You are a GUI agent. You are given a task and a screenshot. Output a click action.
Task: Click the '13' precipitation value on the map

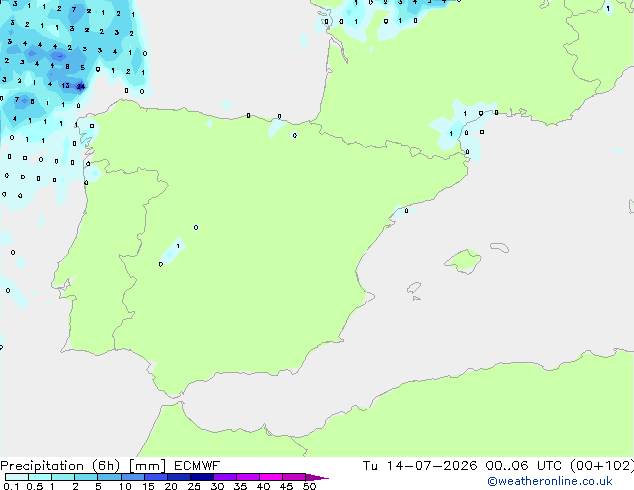point(66,85)
